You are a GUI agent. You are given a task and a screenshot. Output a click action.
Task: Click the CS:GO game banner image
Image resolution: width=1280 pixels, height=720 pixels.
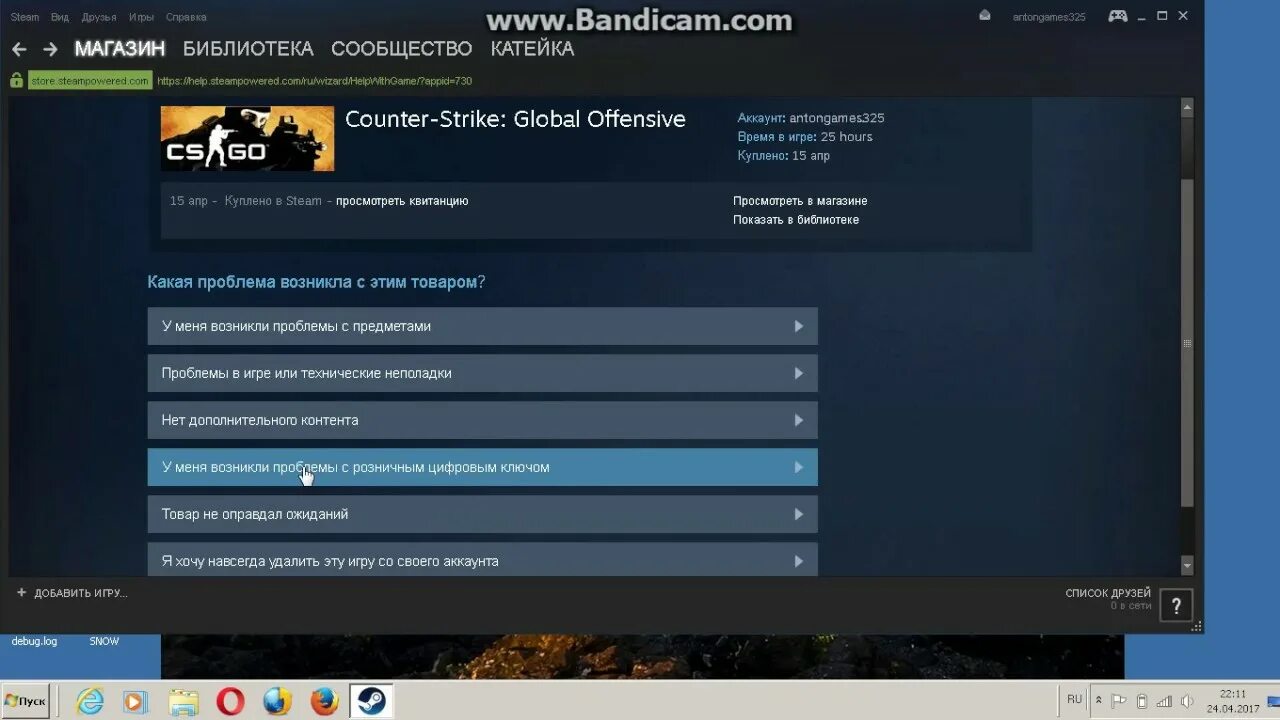click(x=247, y=138)
